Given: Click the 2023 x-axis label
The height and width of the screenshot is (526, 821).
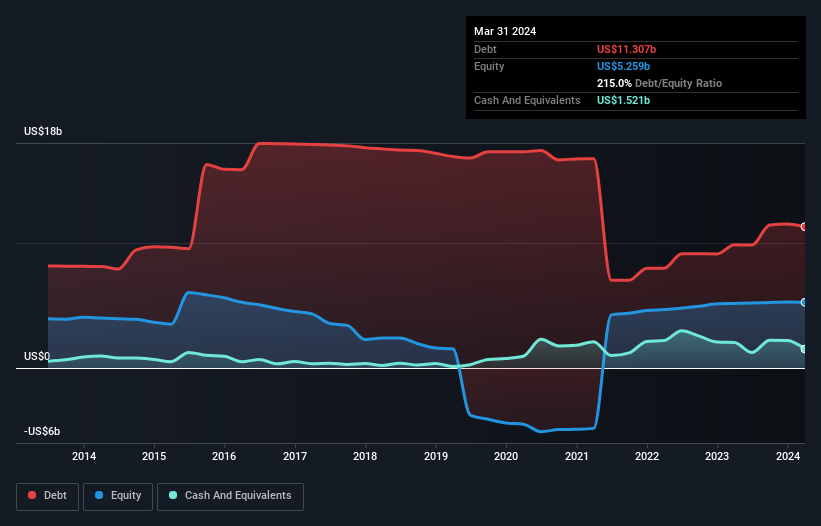Looking at the screenshot, I should pos(717,456).
